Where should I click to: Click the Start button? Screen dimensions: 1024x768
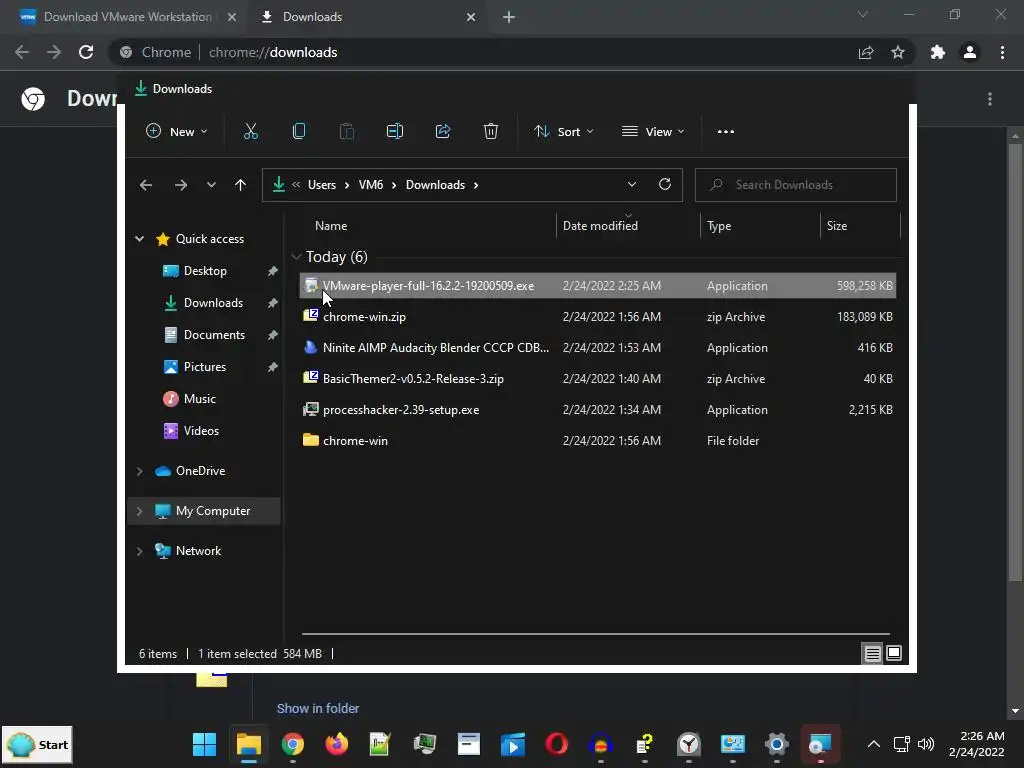(37, 745)
